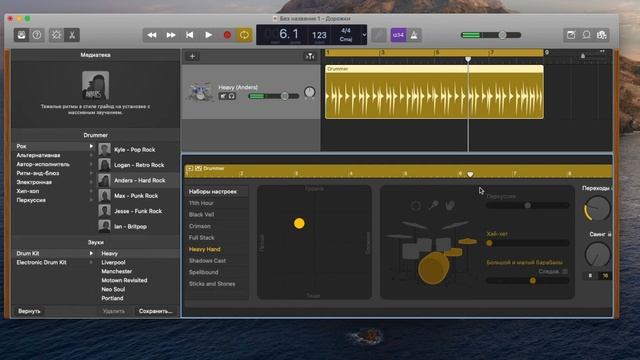Click the Rewind transport button
The width and height of the screenshot is (640, 360).
152,35
